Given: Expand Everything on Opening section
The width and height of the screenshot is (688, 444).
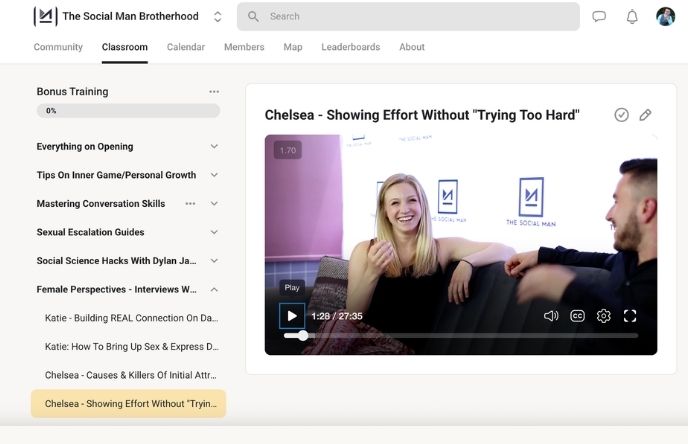Looking at the screenshot, I should [214, 147].
